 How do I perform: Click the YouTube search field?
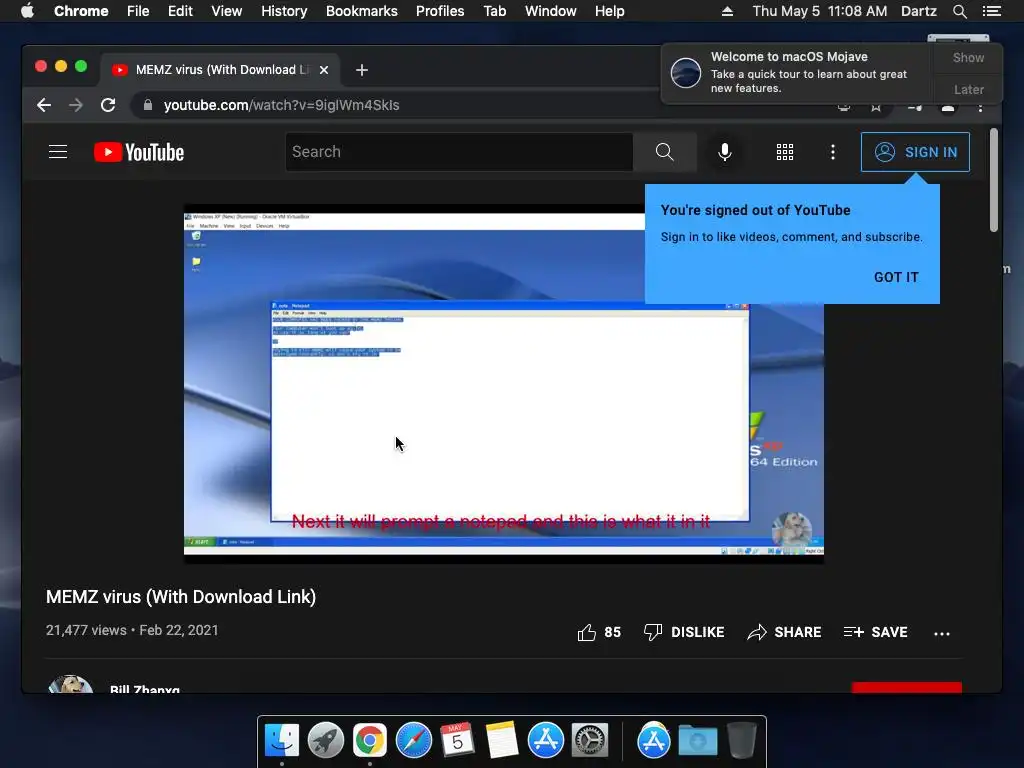pyautogui.click(x=459, y=152)
